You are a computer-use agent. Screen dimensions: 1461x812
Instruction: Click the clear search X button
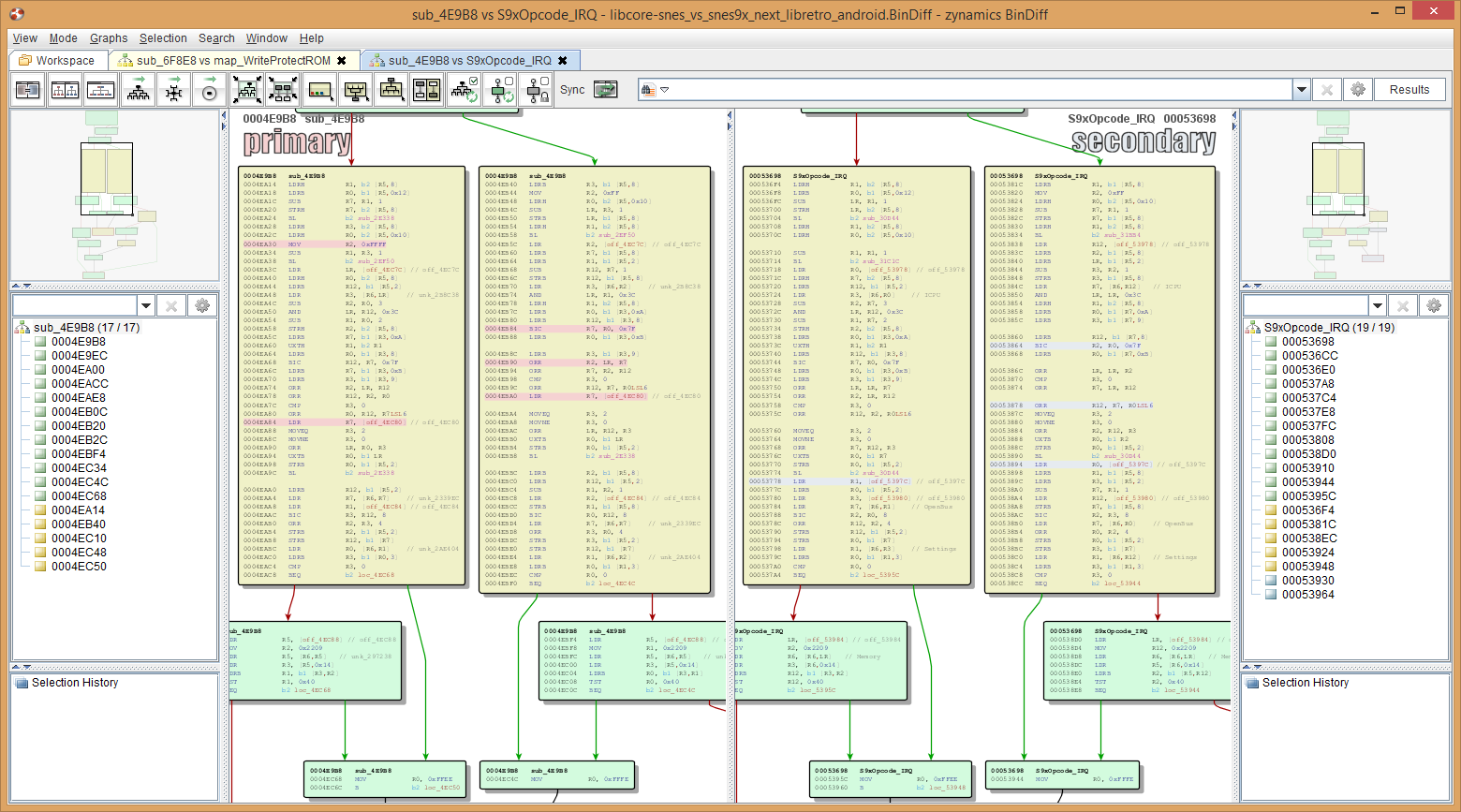click(1326, 90)
